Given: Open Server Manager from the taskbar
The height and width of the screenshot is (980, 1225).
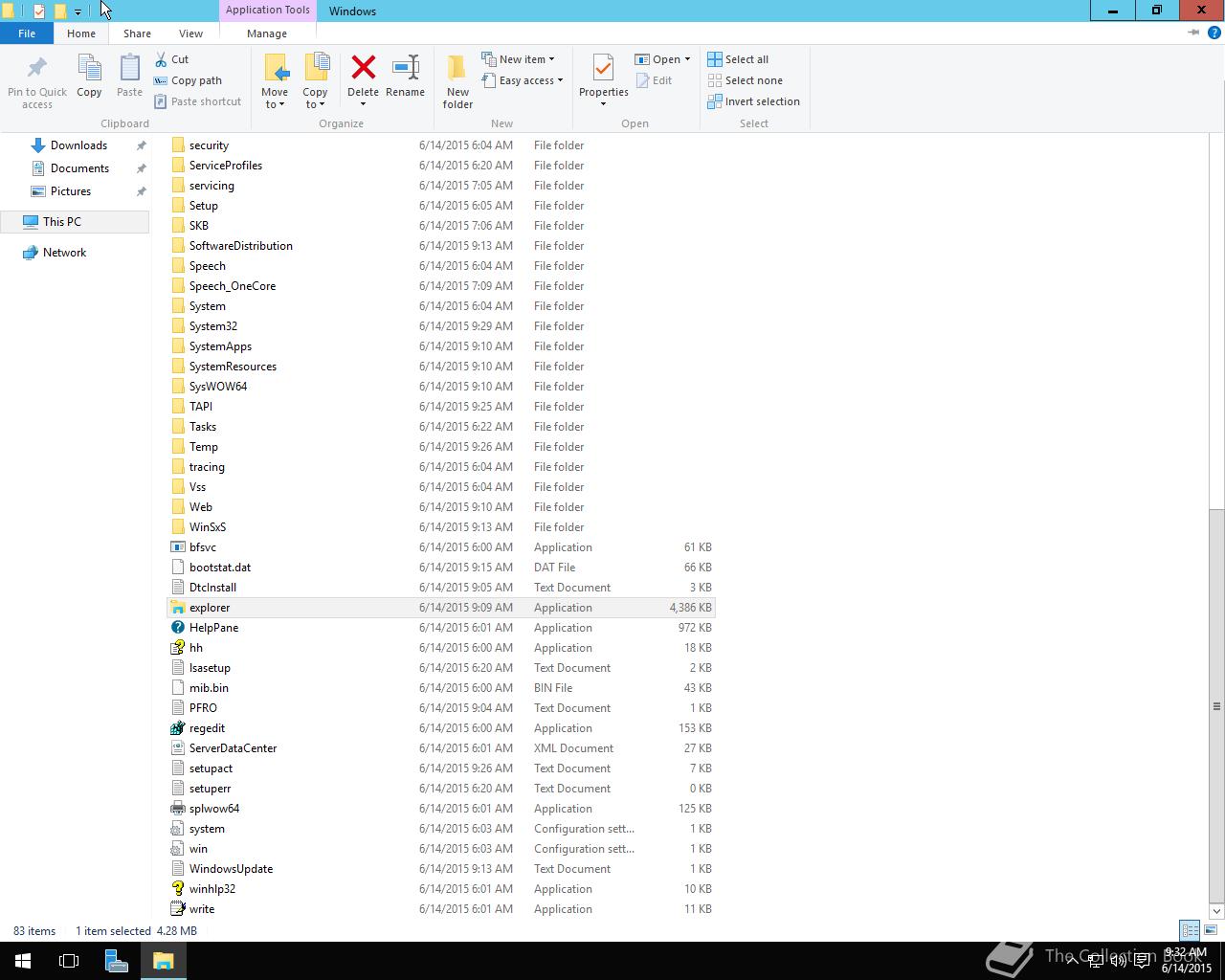Looking at the screenshot, I should click(x=116, y=961).
